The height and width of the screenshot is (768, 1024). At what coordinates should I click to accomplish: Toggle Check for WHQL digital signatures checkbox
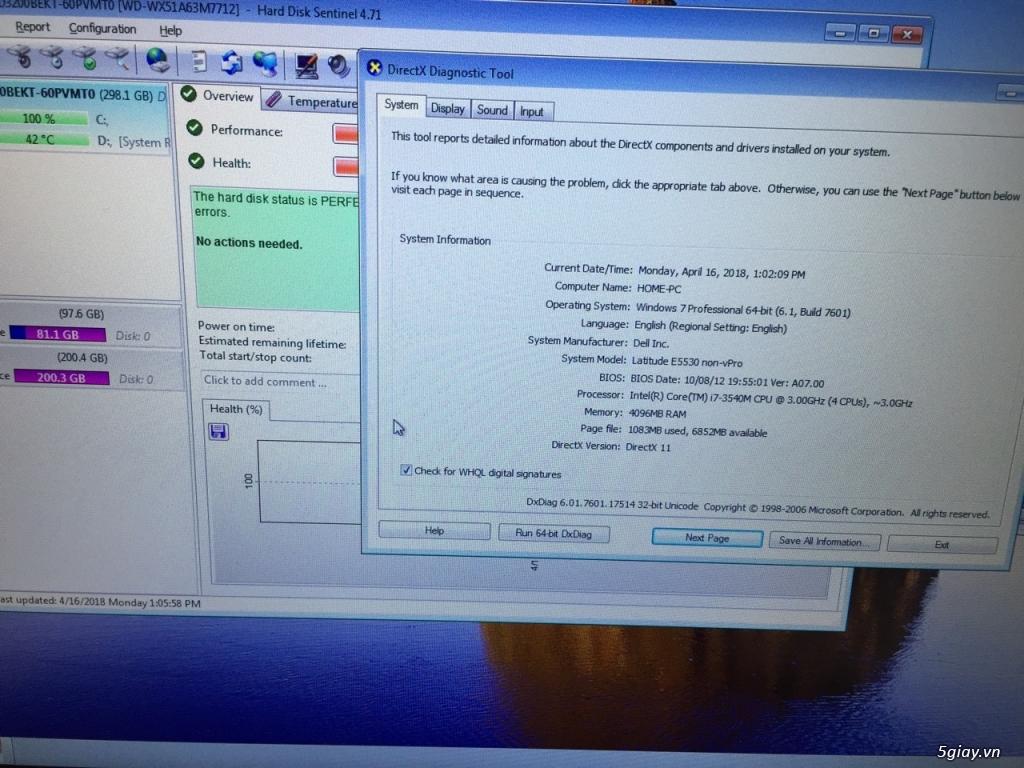click(406, 470)
